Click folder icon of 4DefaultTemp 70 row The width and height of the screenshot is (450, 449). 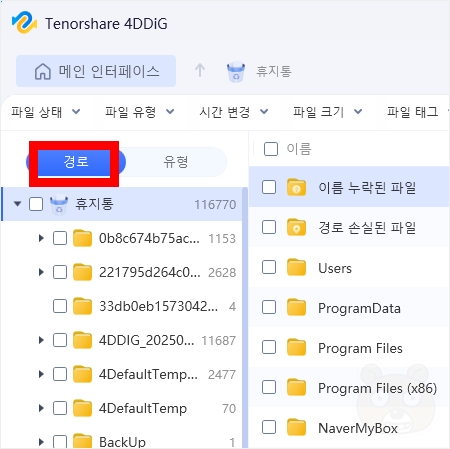[82, 408]
